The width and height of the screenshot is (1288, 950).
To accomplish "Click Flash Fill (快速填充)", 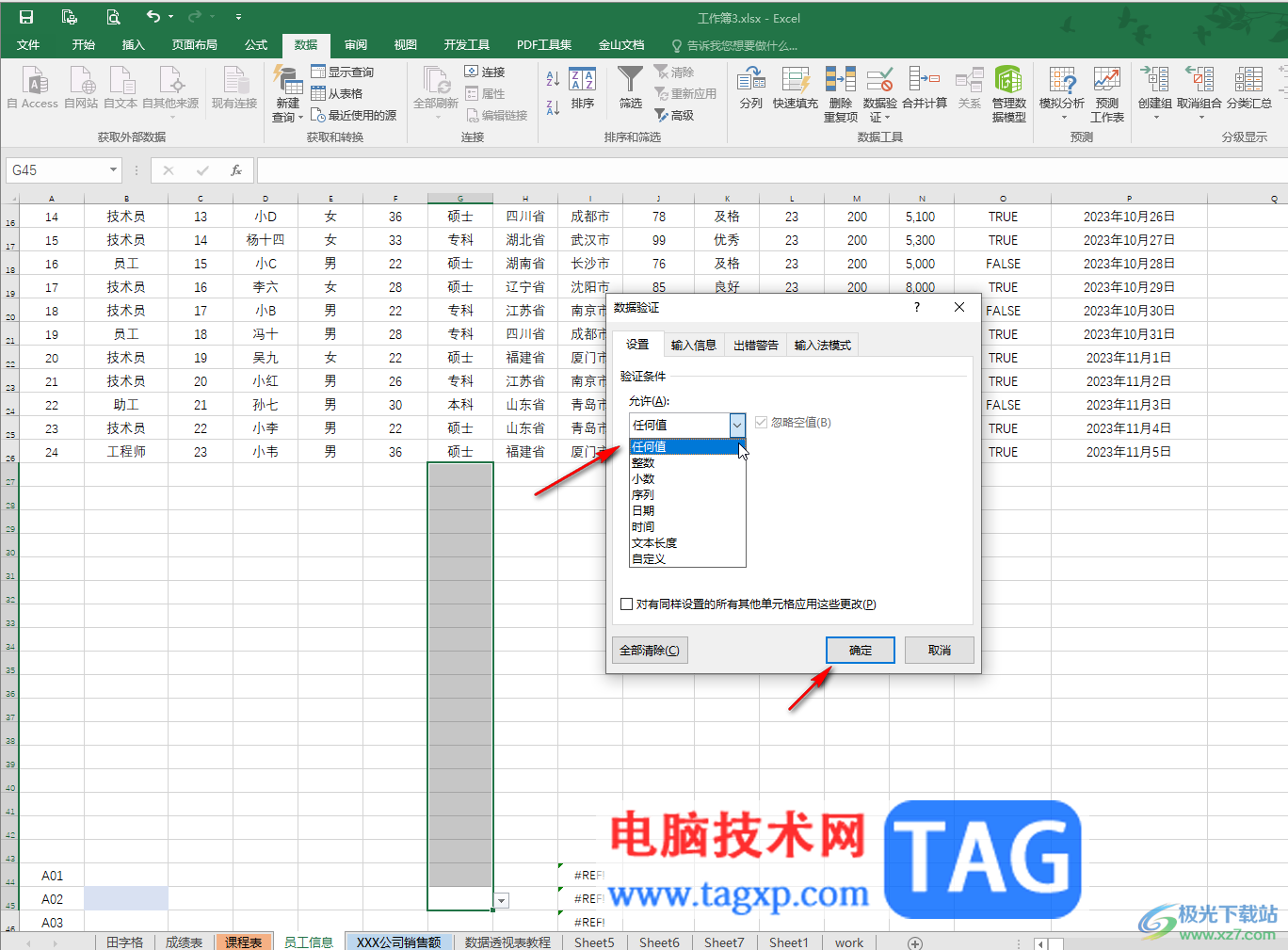I will click(x=796, y=88).
